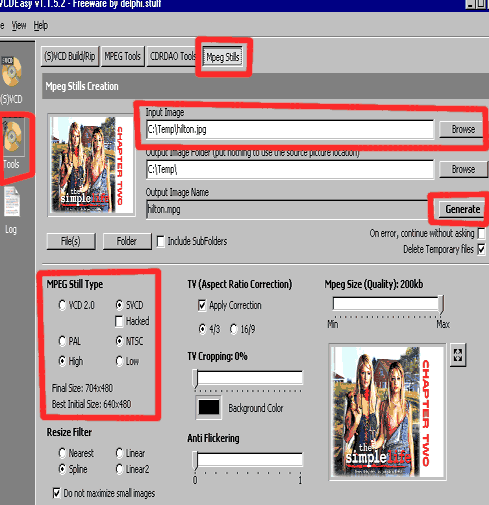Select the SVCD still type
Viewport: 489px width, 505px height.
119,305
